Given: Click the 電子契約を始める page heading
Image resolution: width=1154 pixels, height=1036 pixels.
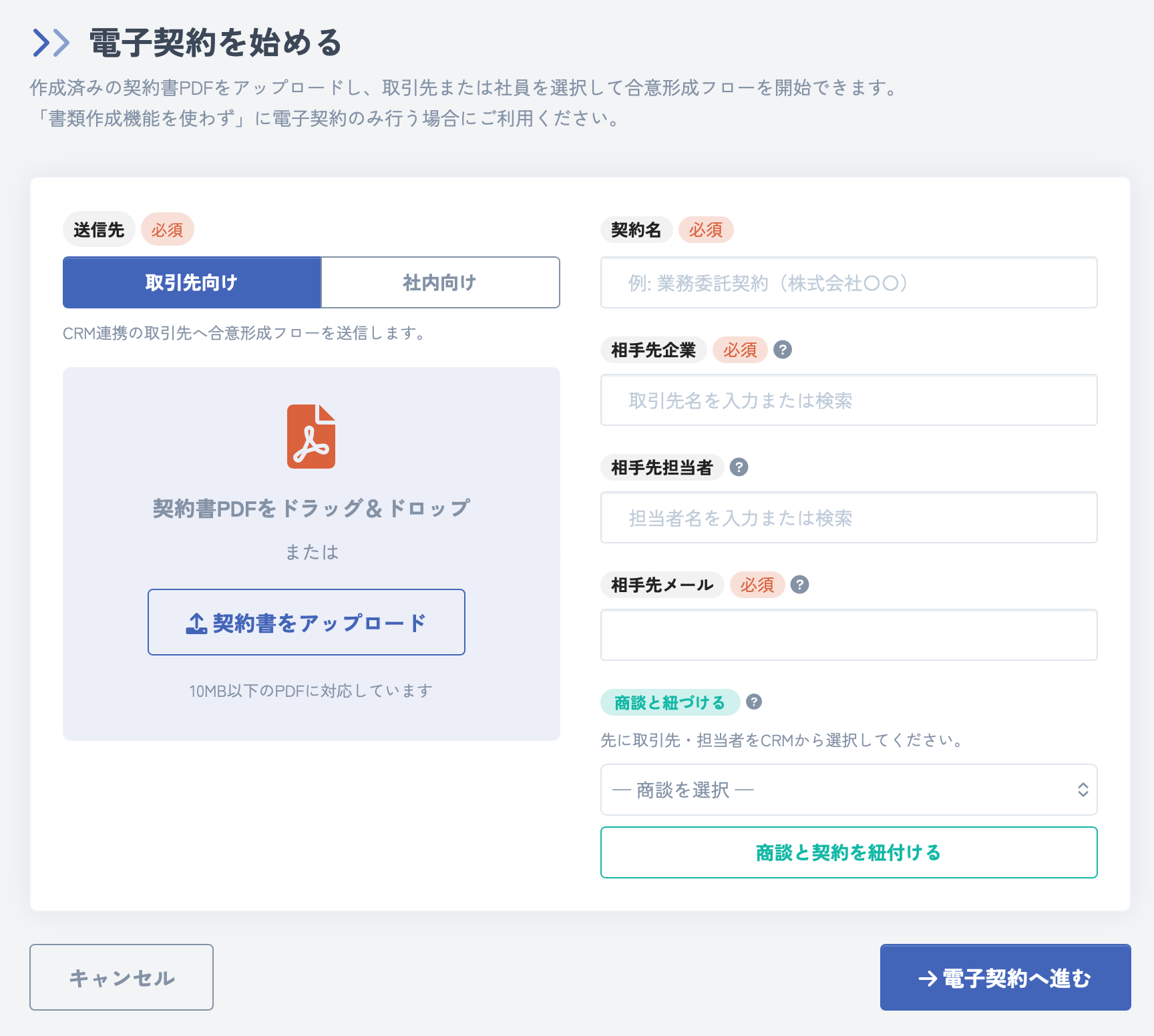Looking at the screenshot, I should (x=216, y=43).
